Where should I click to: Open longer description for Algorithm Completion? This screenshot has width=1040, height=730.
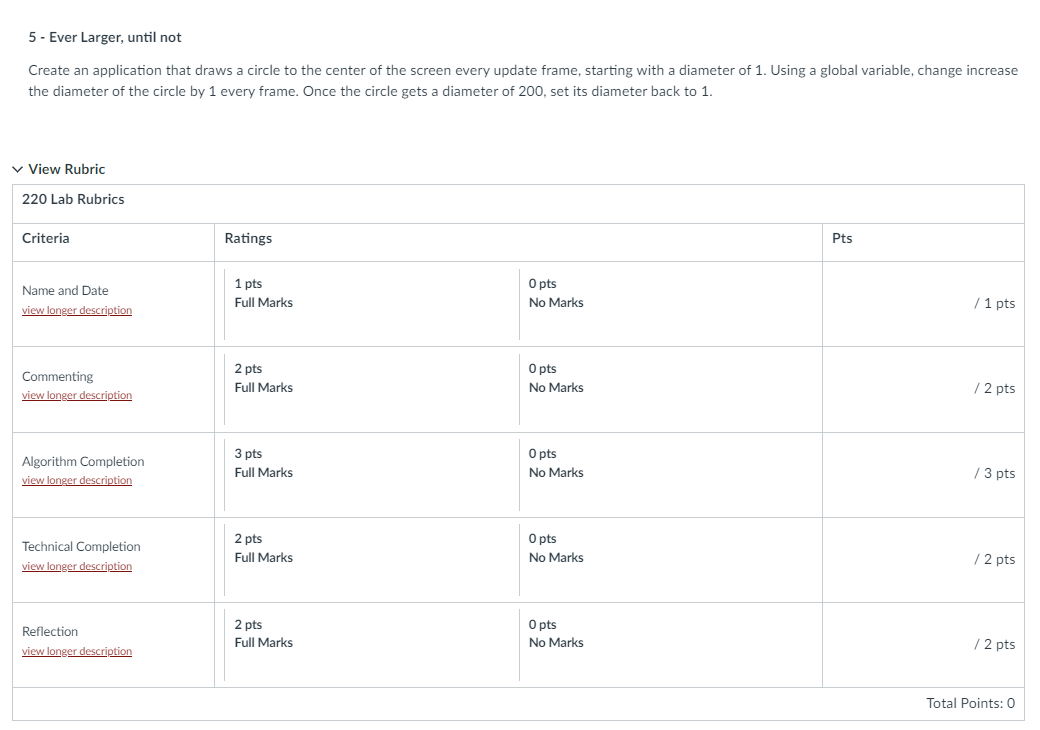pyautogui.click(x=77, y=480)
